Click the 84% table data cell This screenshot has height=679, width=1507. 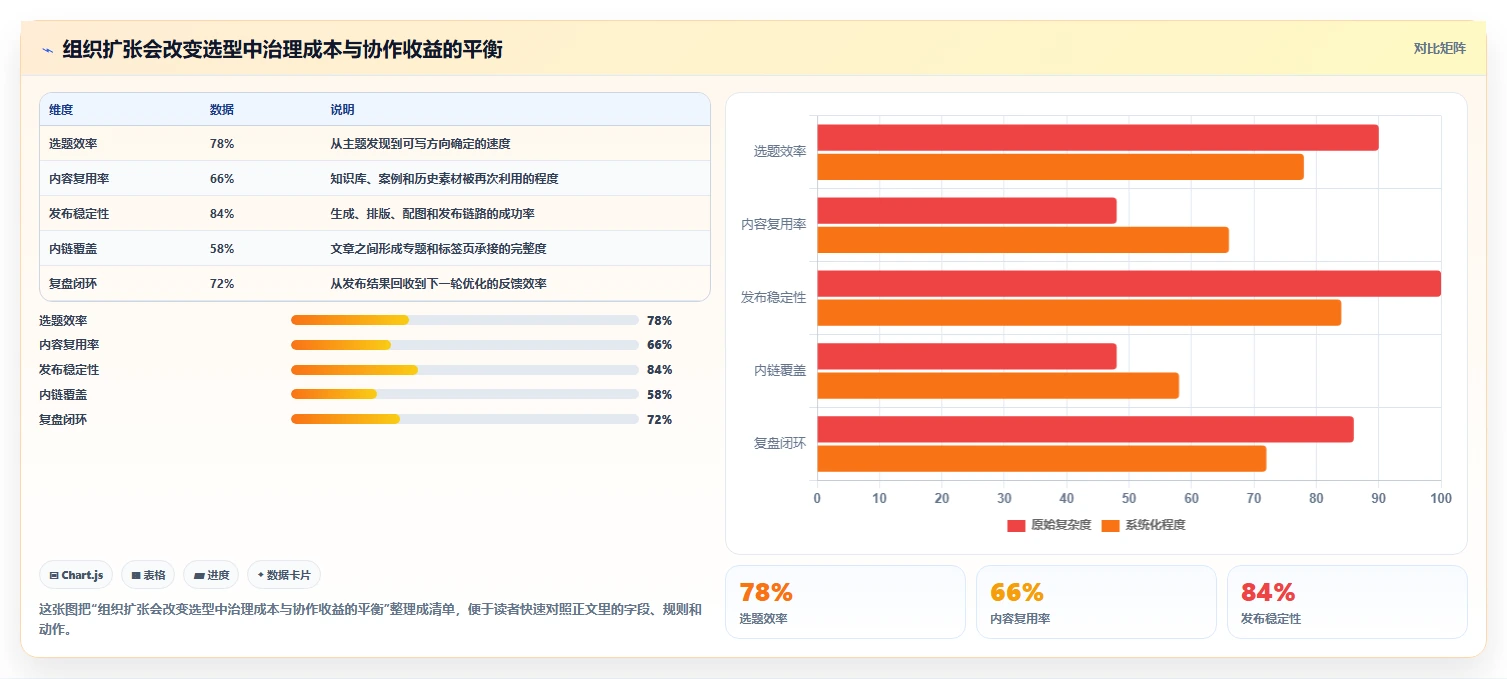click(x=222, y=214)
